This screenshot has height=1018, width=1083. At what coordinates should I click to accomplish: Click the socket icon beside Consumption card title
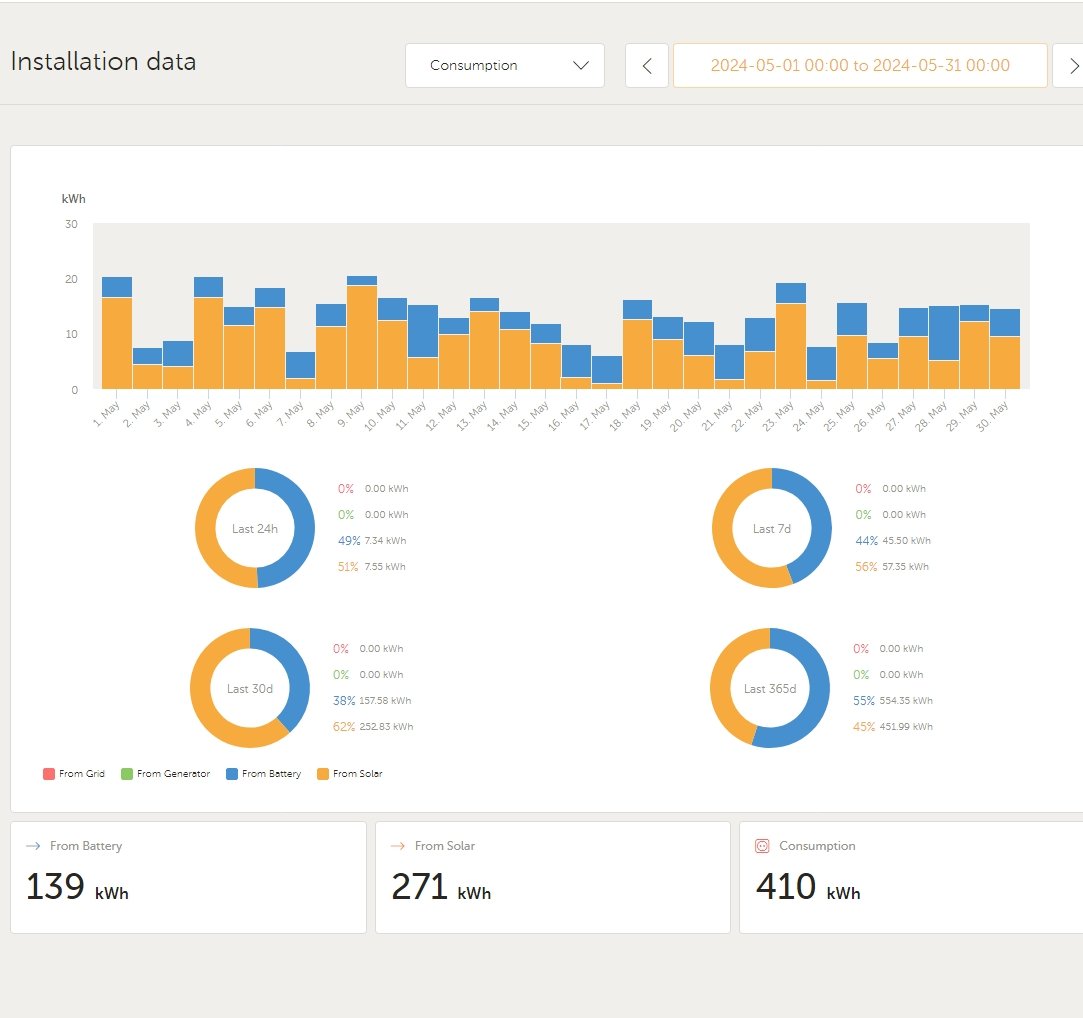click(x=762, y=846)
